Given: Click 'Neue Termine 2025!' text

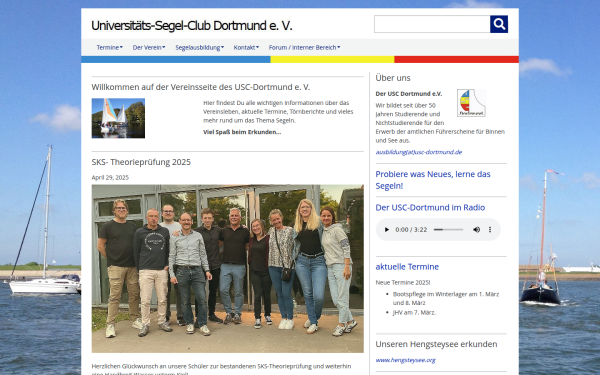Looking at the screenshot, I should [x=403, y=283].
